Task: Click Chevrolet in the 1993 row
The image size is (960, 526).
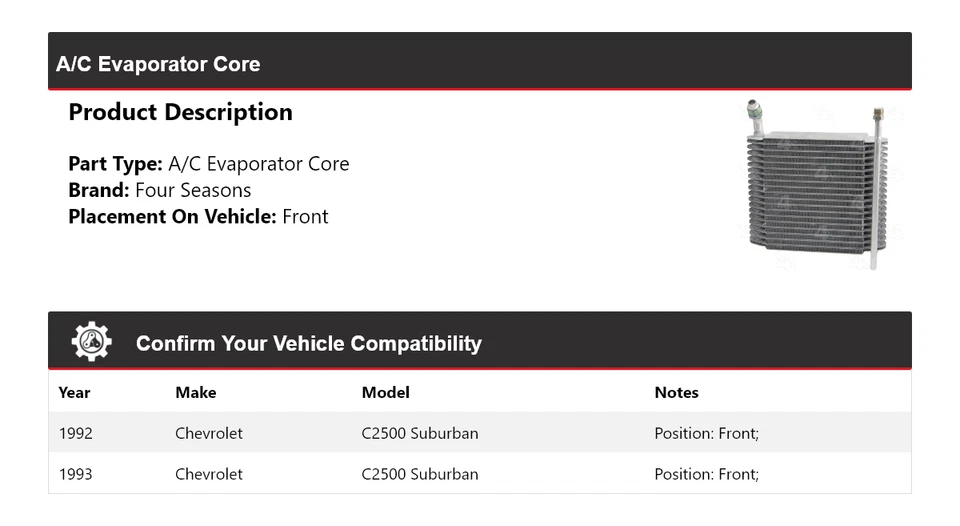Action: coord(208,474)
